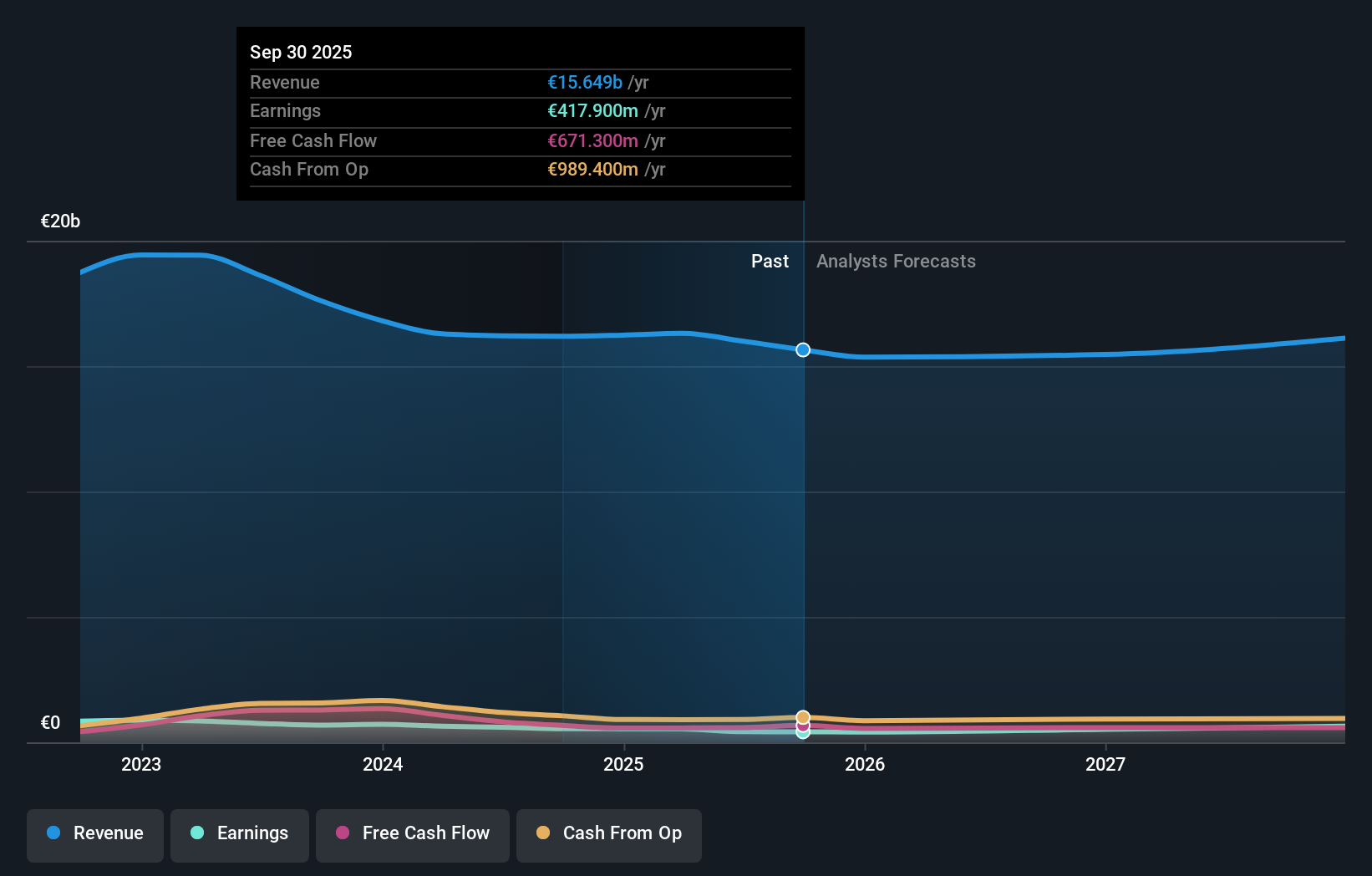Select the pink Free Cash Flow marker on the chart
1372x876 pixels.
(802, 726)
